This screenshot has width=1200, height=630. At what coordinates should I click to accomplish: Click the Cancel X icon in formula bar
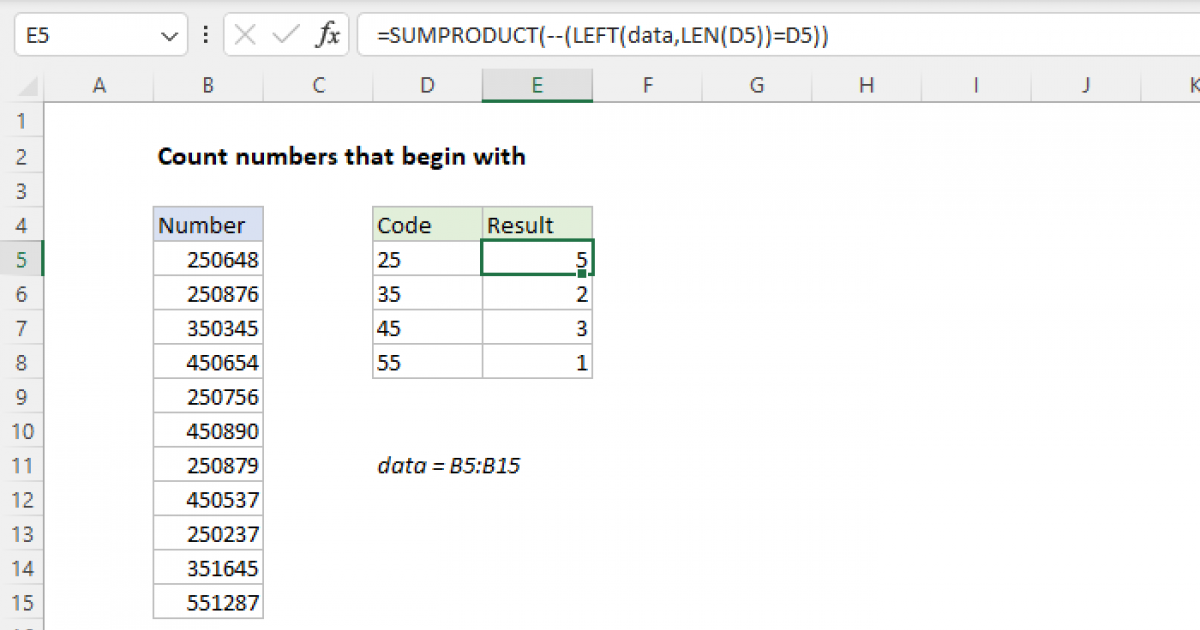point(246,36)
